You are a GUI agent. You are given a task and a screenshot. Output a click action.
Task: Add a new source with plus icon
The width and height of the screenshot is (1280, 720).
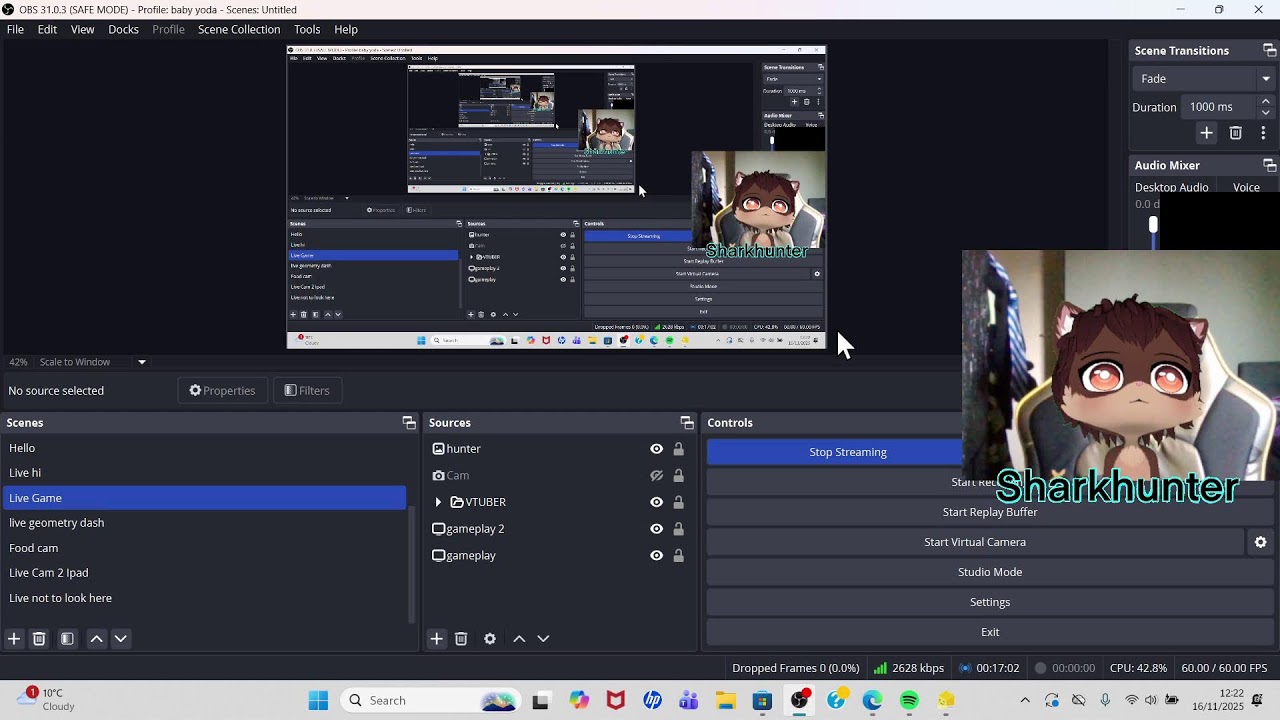436,638
